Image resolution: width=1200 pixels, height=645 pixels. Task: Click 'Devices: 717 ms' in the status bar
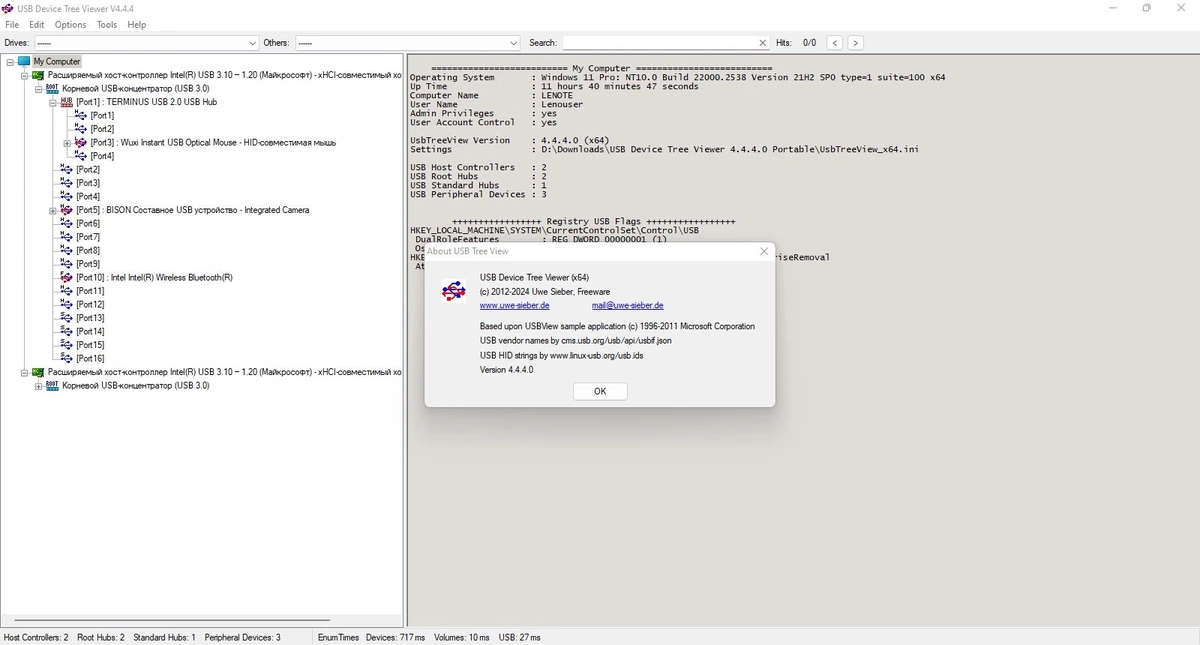point(395,637)
